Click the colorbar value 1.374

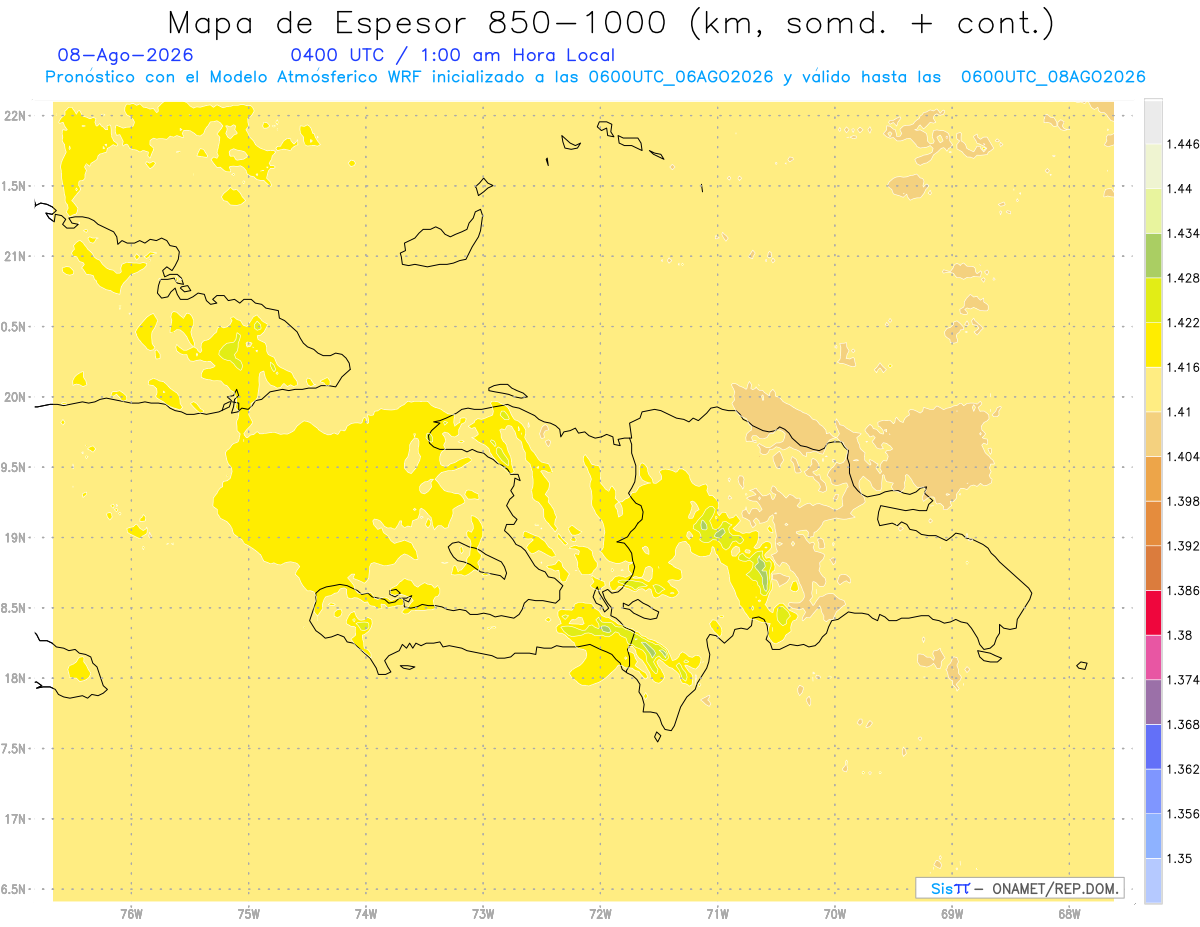click(1185, 680)
